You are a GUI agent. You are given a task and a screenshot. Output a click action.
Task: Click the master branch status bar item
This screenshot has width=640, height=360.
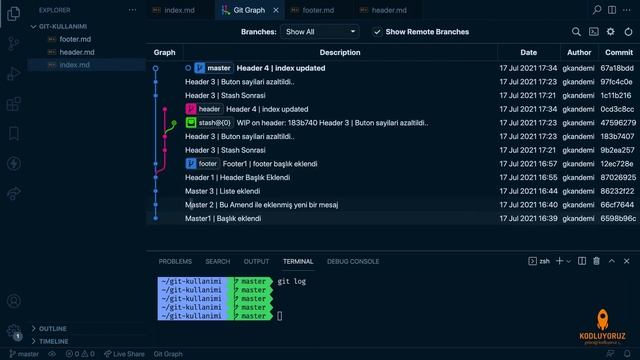[24, 354]
